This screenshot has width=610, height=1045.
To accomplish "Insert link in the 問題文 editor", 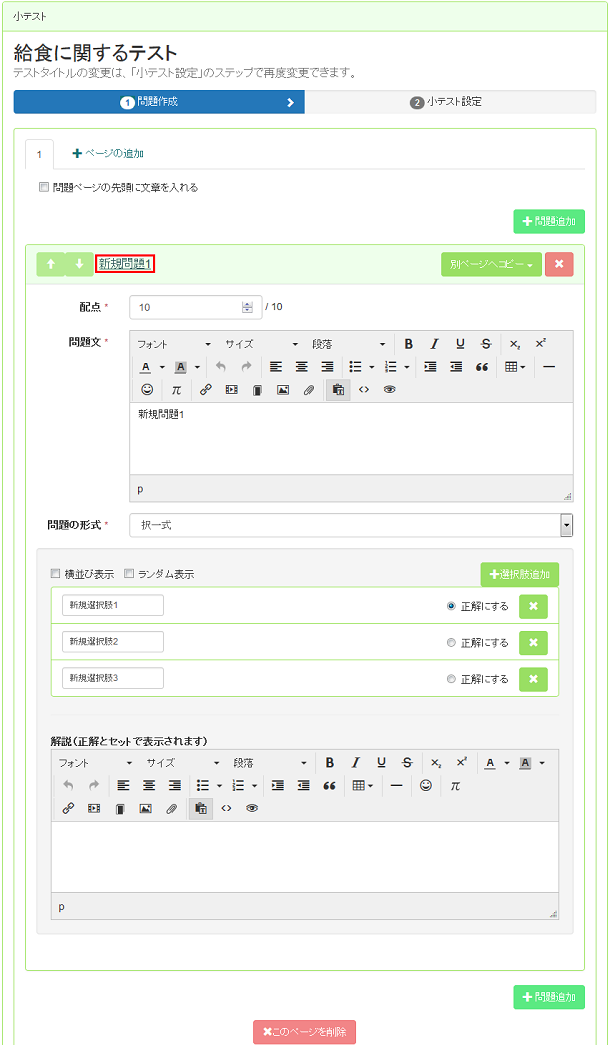I will coord(205,390).
